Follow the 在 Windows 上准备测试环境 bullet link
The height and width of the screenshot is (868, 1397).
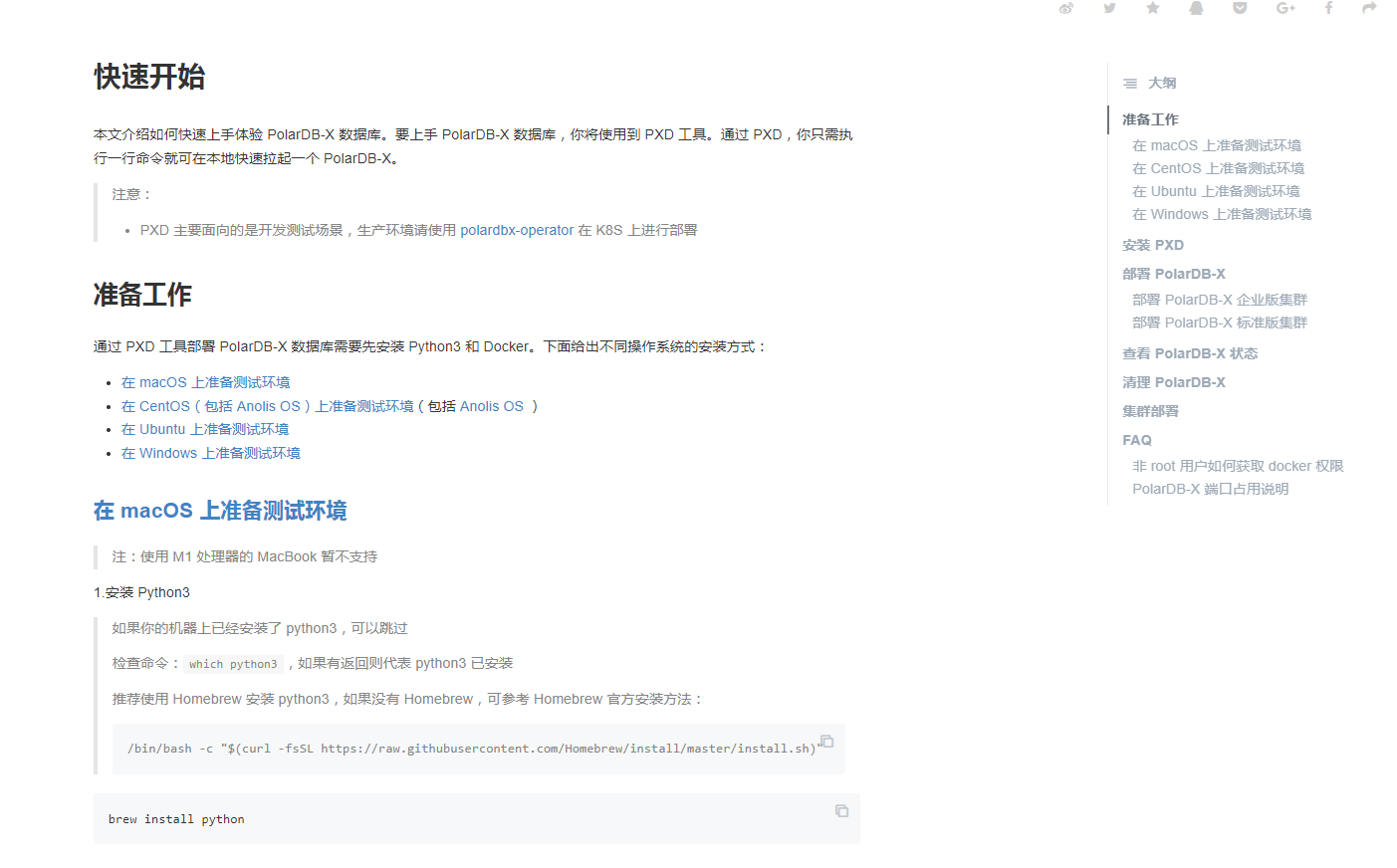coord(211,453)
